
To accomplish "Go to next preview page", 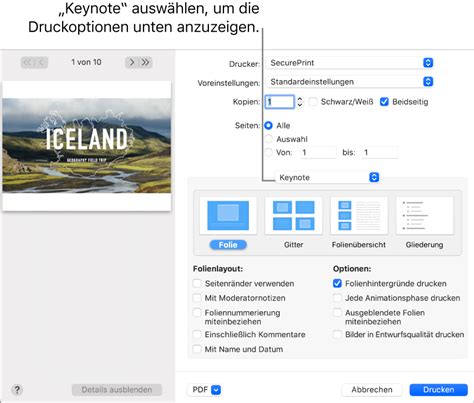I will tap(132, 62).
